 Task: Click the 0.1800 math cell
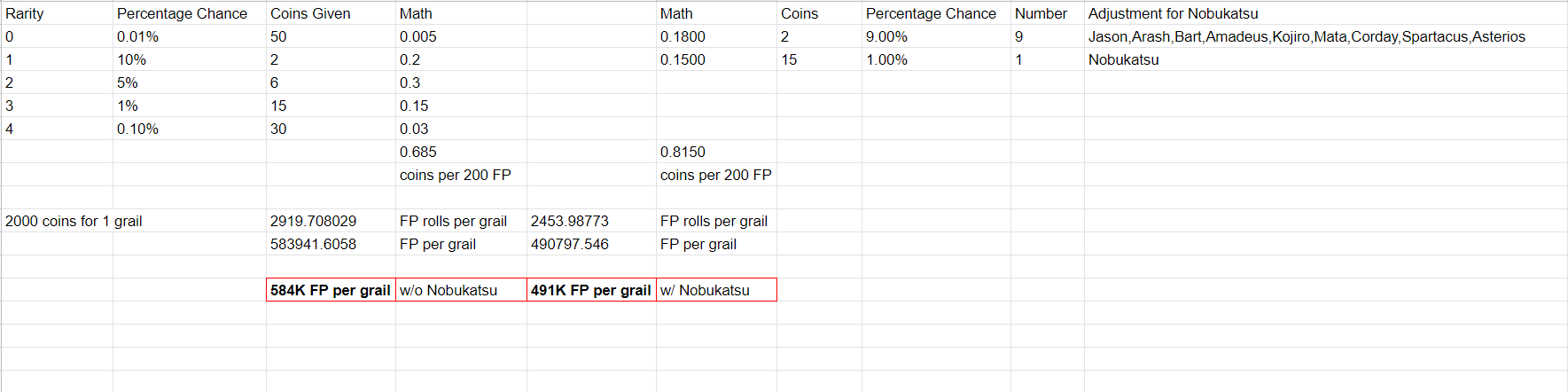pyautogui.click(x=716, y=36)
